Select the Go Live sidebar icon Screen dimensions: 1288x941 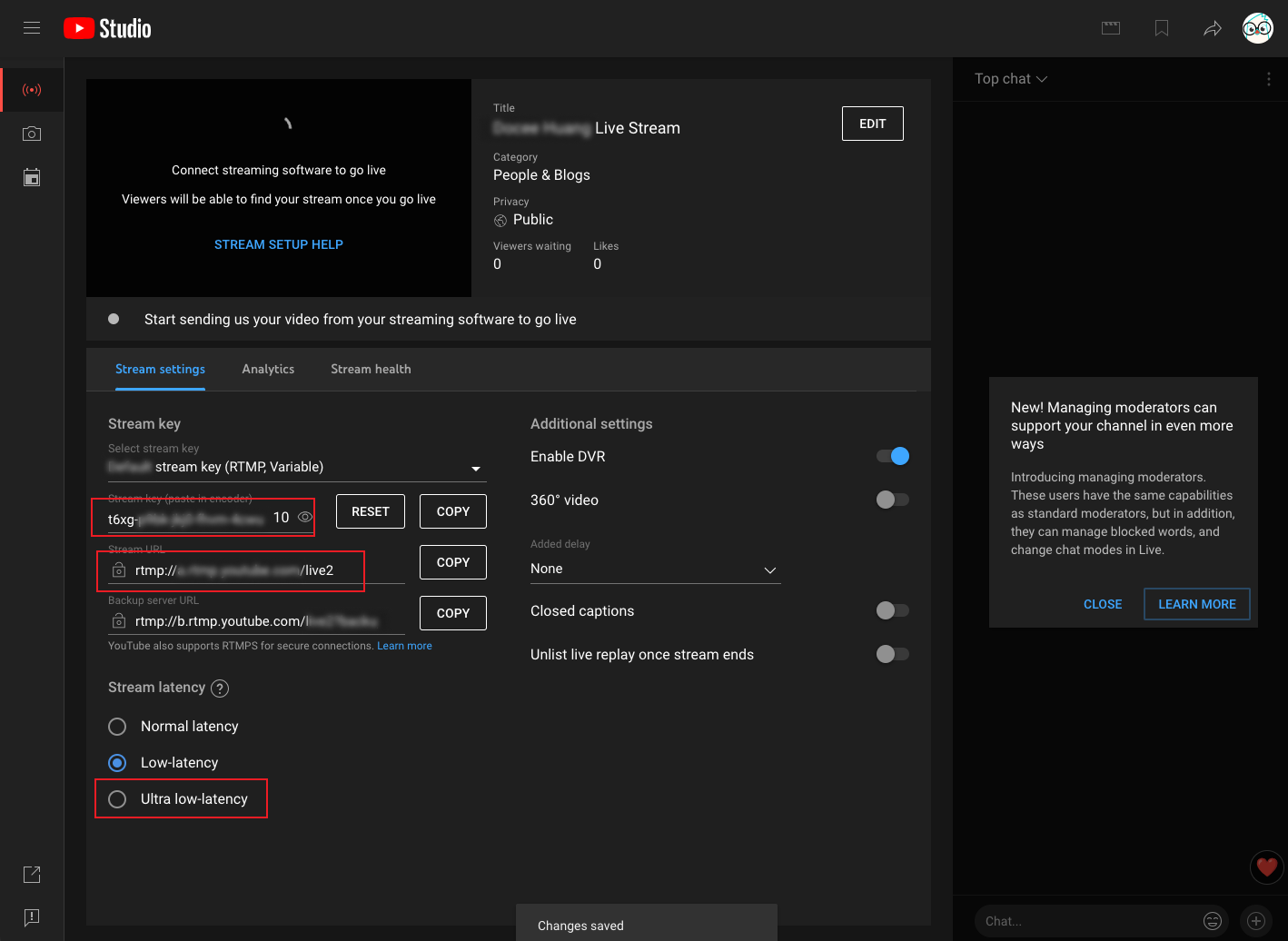tap(32, 90)
